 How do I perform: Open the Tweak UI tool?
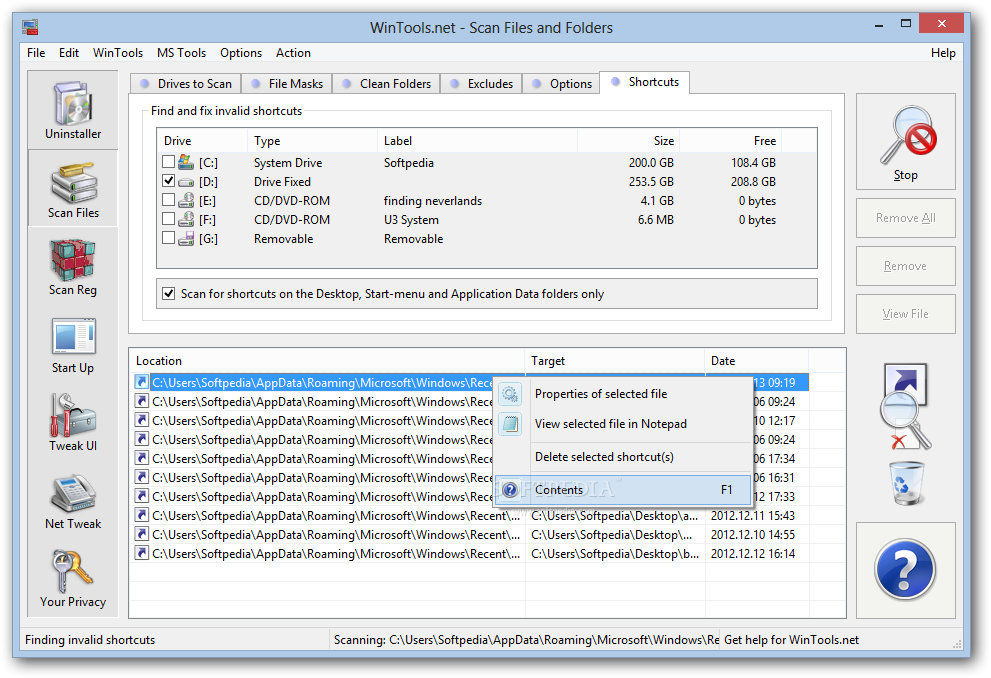pyautogui.click(x=73, y=422)
